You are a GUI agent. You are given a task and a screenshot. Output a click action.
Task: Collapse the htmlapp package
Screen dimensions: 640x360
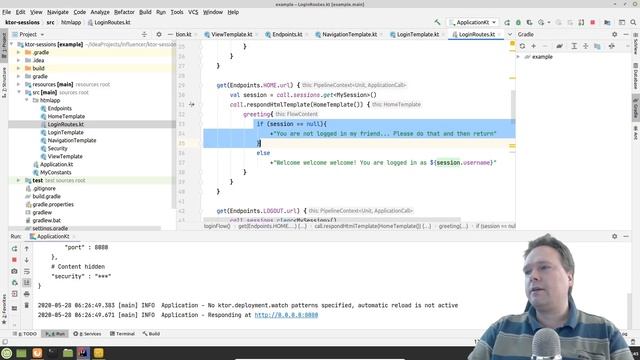27,100
